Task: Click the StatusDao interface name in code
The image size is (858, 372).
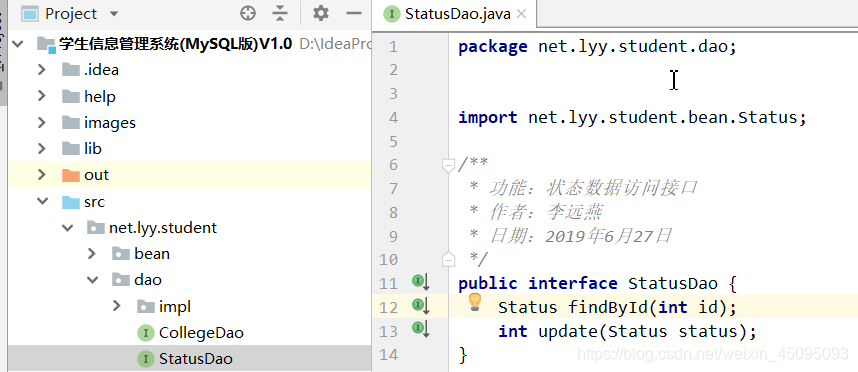Action: 672,283
